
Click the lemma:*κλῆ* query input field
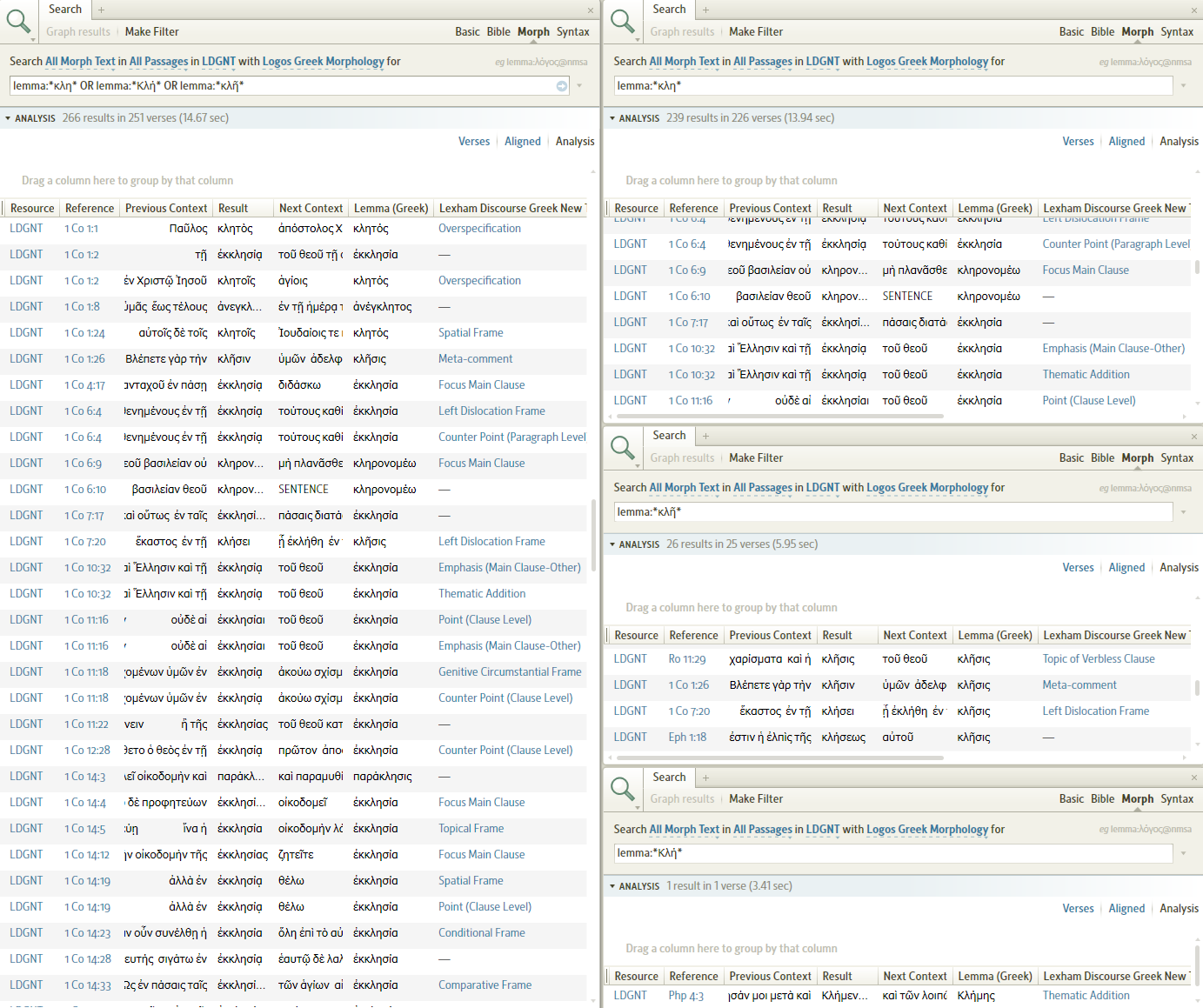tap(893, 512)
